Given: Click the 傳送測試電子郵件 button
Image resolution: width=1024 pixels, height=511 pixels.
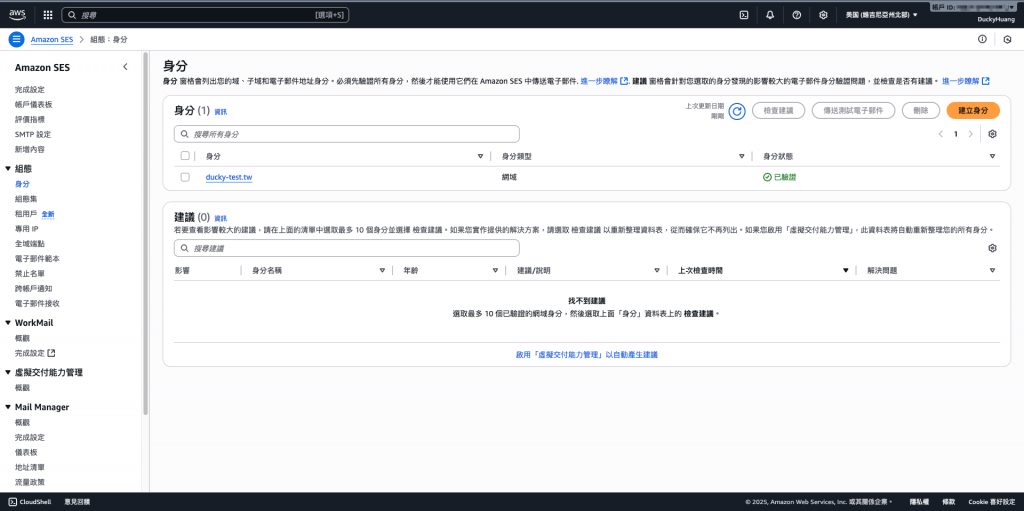Looking at the screenshot, I should pyautogui.click(x=853, y=111).
